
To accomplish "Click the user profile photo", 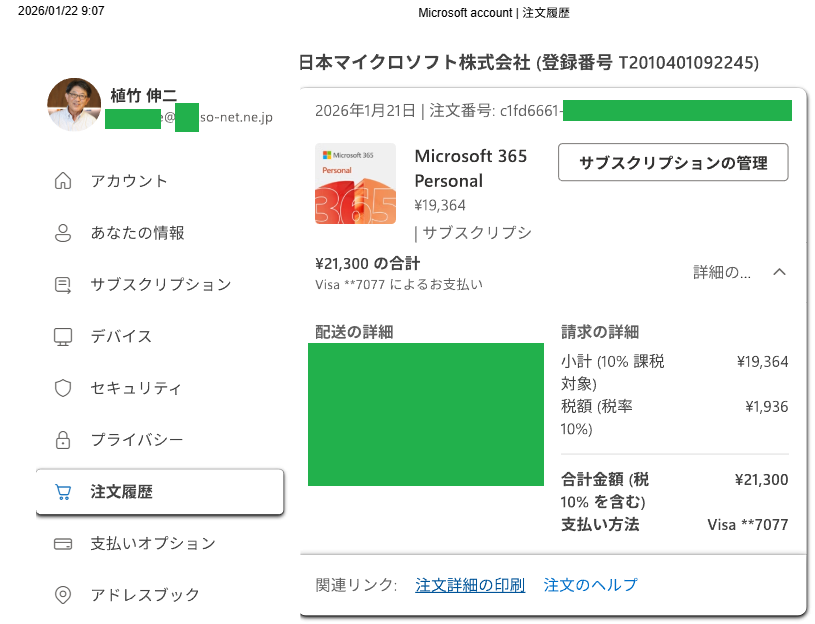I will 74,104.
